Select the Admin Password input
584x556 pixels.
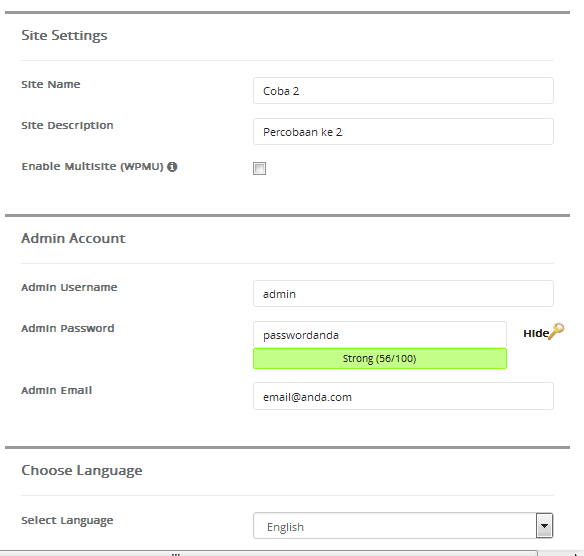coord(380,334)
